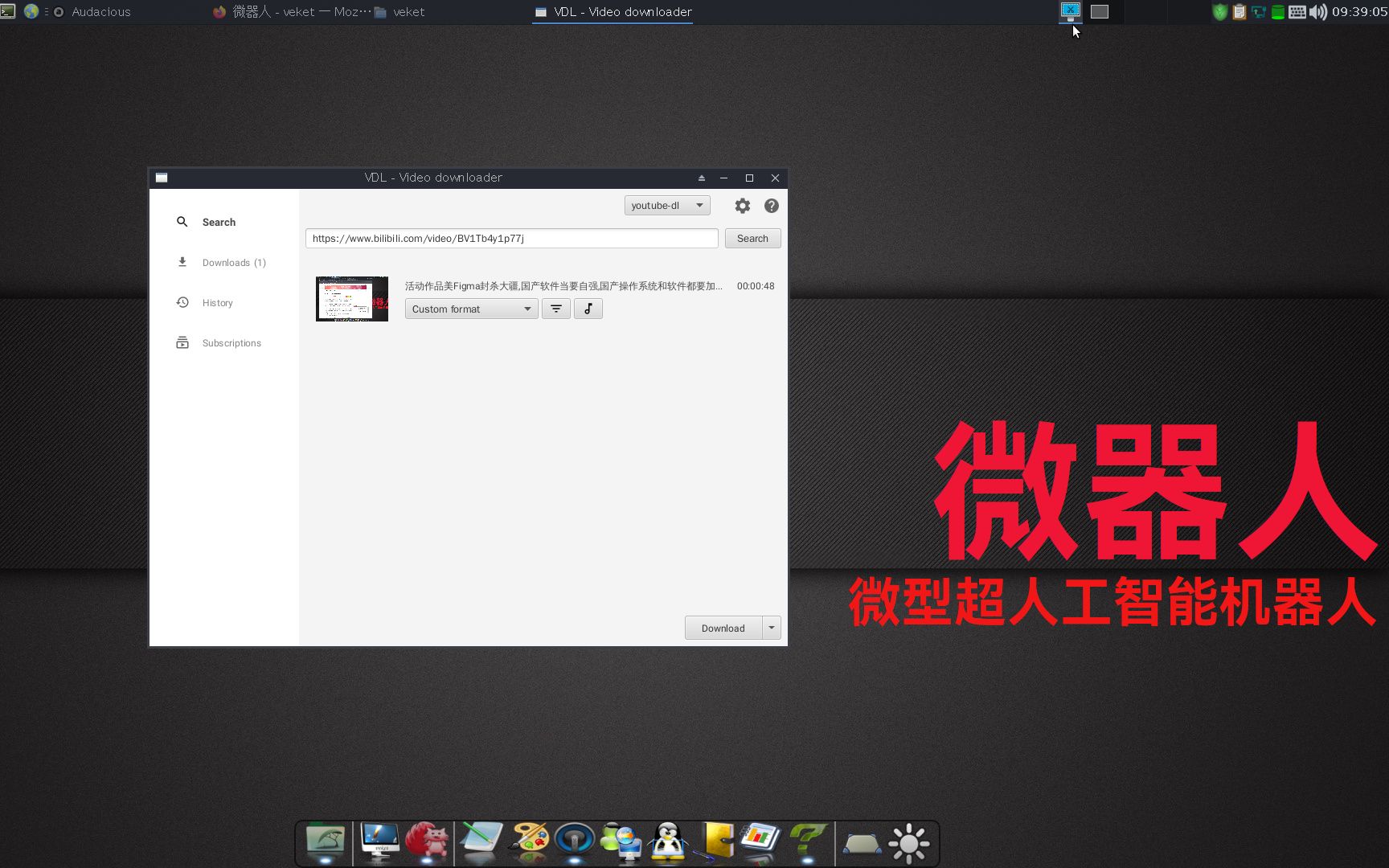Switch to the Mozilla Firefox taskbar entry
Viewport: 1389px width, 868px height.
(x=292, y=11)
